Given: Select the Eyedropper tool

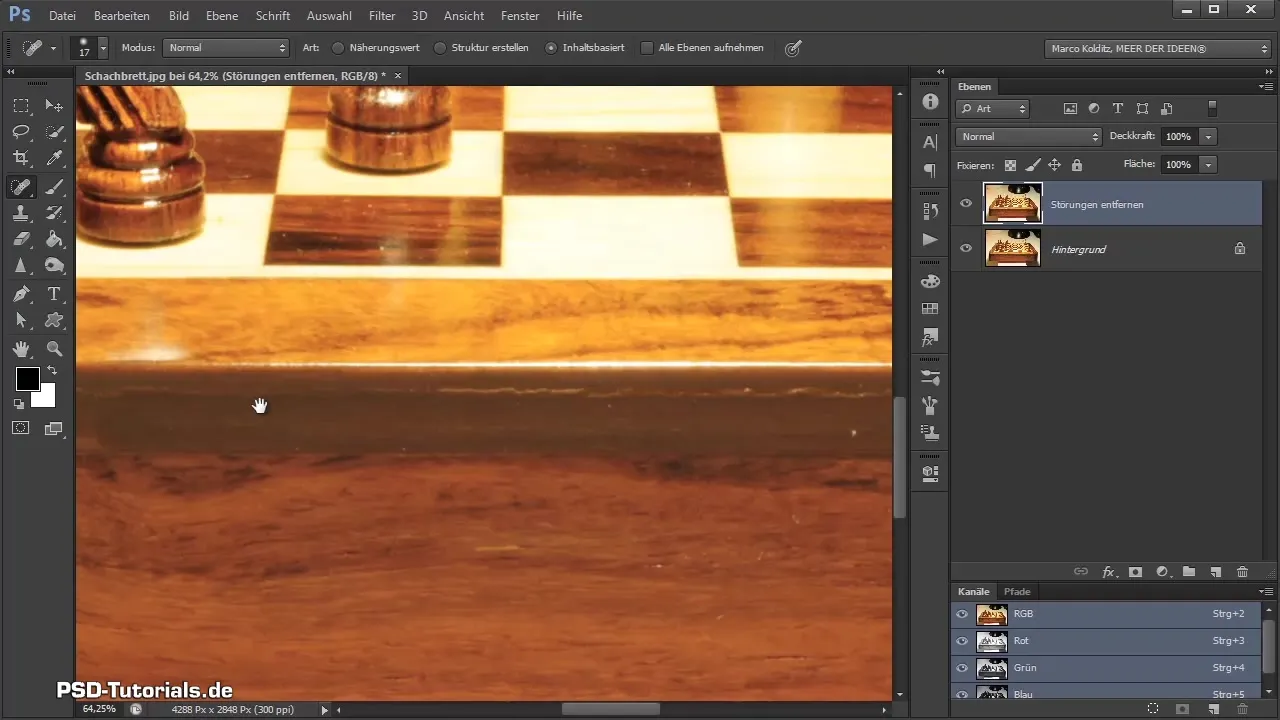Looking at the screenshot, I should pos(54,159).
